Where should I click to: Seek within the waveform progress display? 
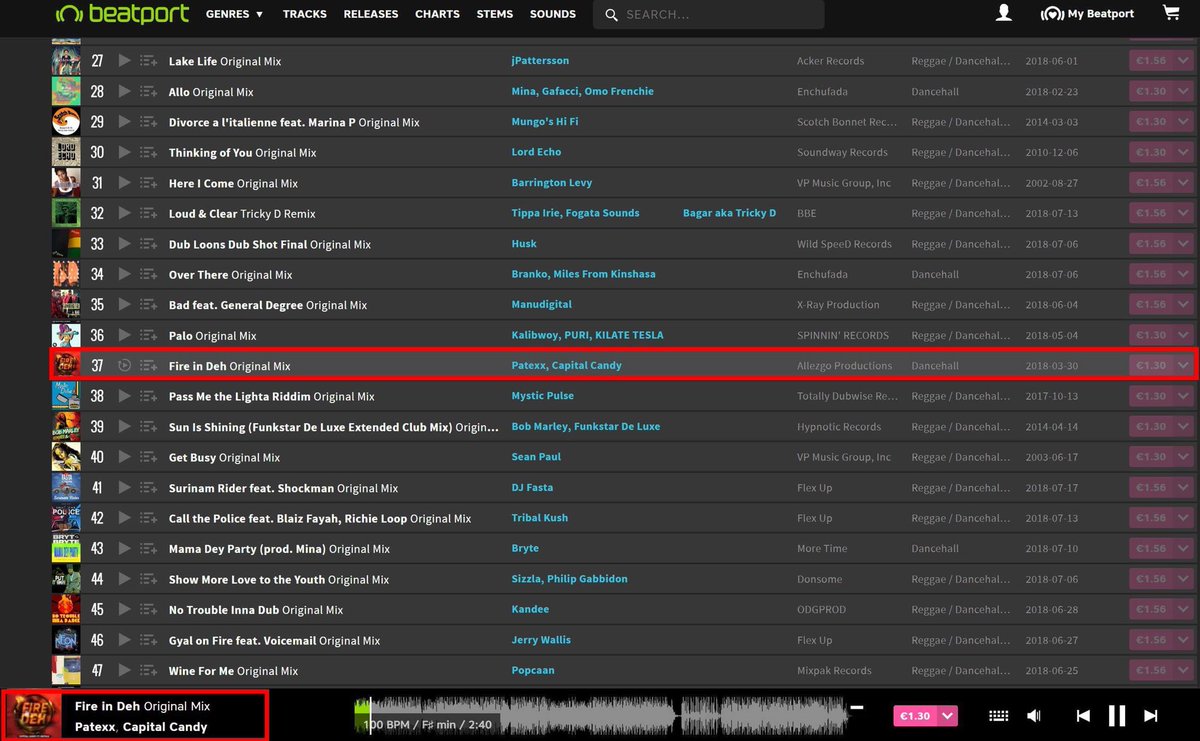[600, 715]
